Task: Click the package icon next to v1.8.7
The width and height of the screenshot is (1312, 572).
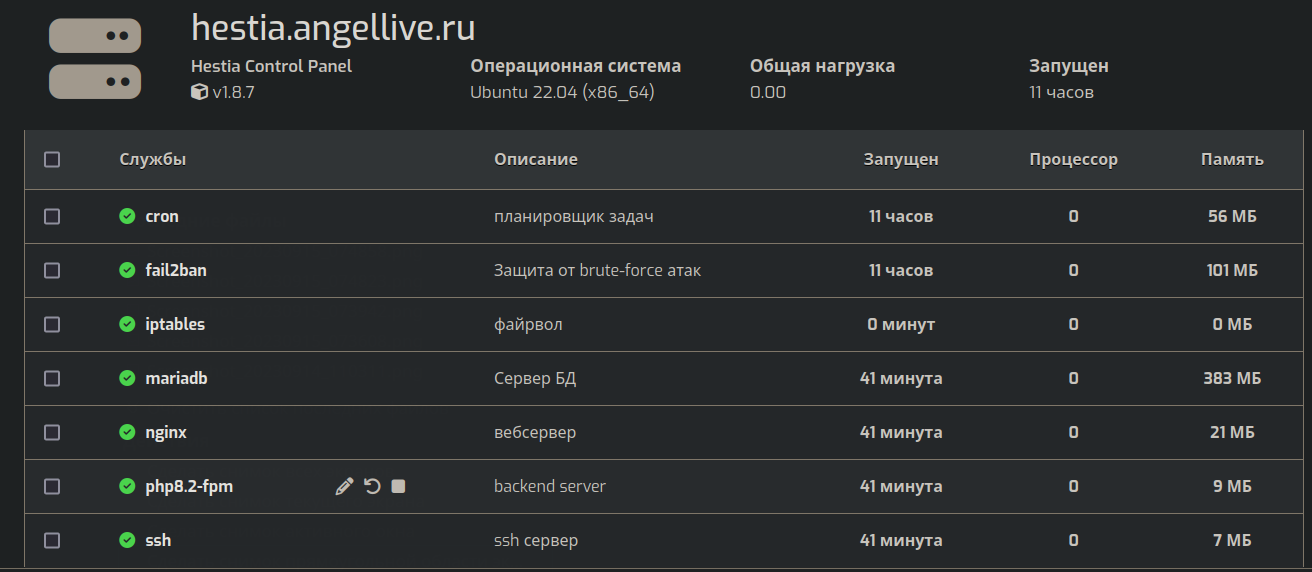Action: tap(199, 92)
